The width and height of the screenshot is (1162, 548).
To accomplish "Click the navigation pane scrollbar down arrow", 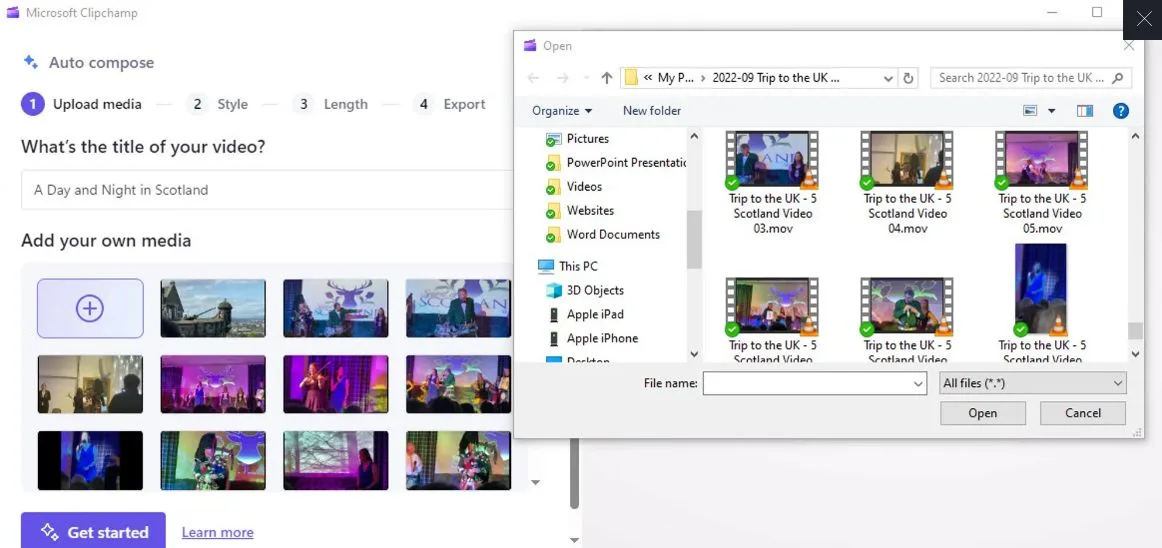I will click(694, 354).
